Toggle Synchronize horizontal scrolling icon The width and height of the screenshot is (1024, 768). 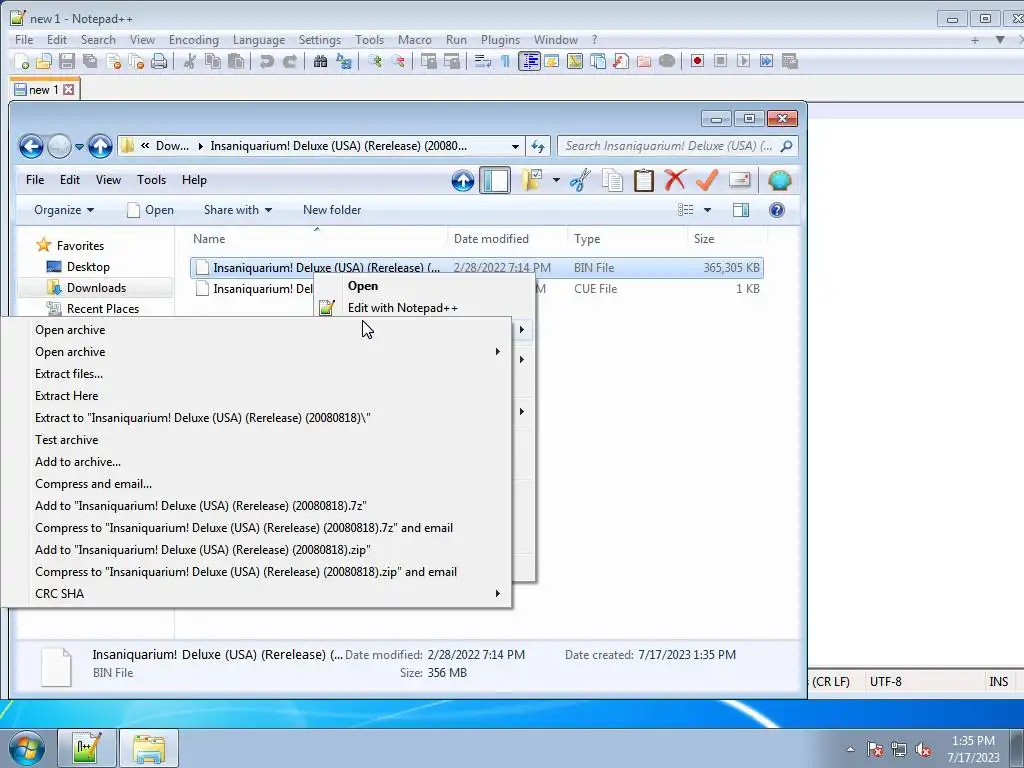click(451, 61)
